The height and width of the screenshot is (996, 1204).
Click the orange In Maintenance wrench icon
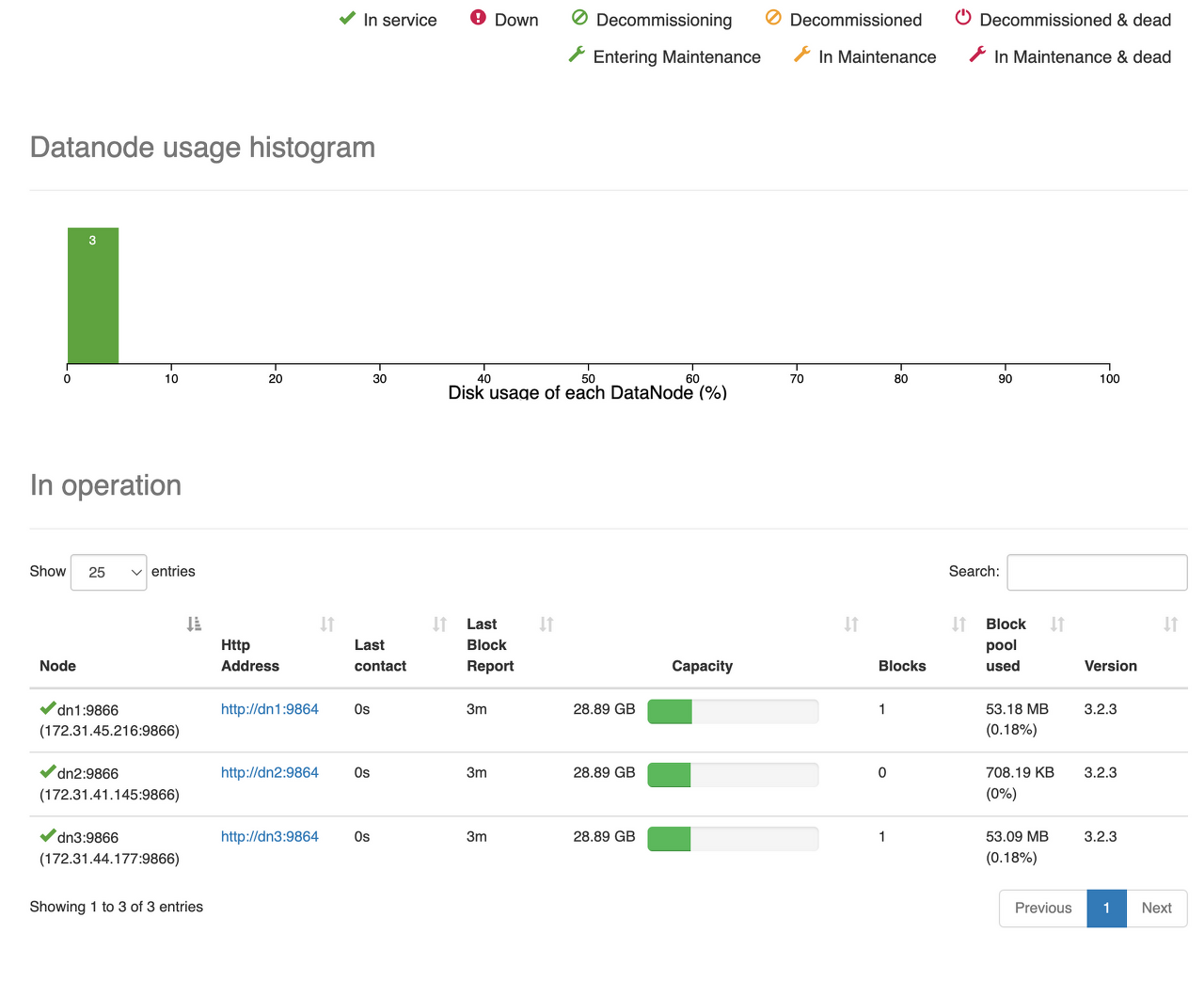click(x=802, y=55)
